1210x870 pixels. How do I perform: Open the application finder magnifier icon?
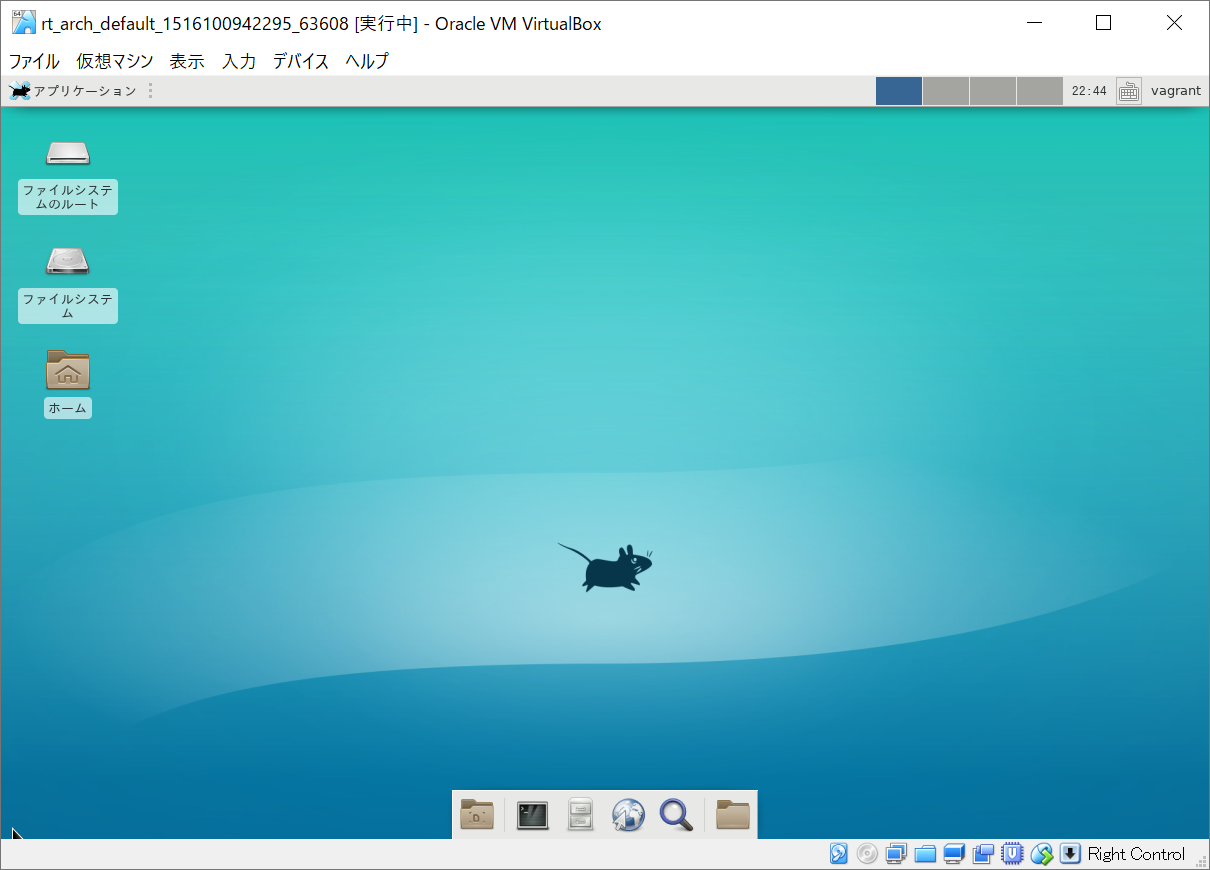click(x=677, y=815)
